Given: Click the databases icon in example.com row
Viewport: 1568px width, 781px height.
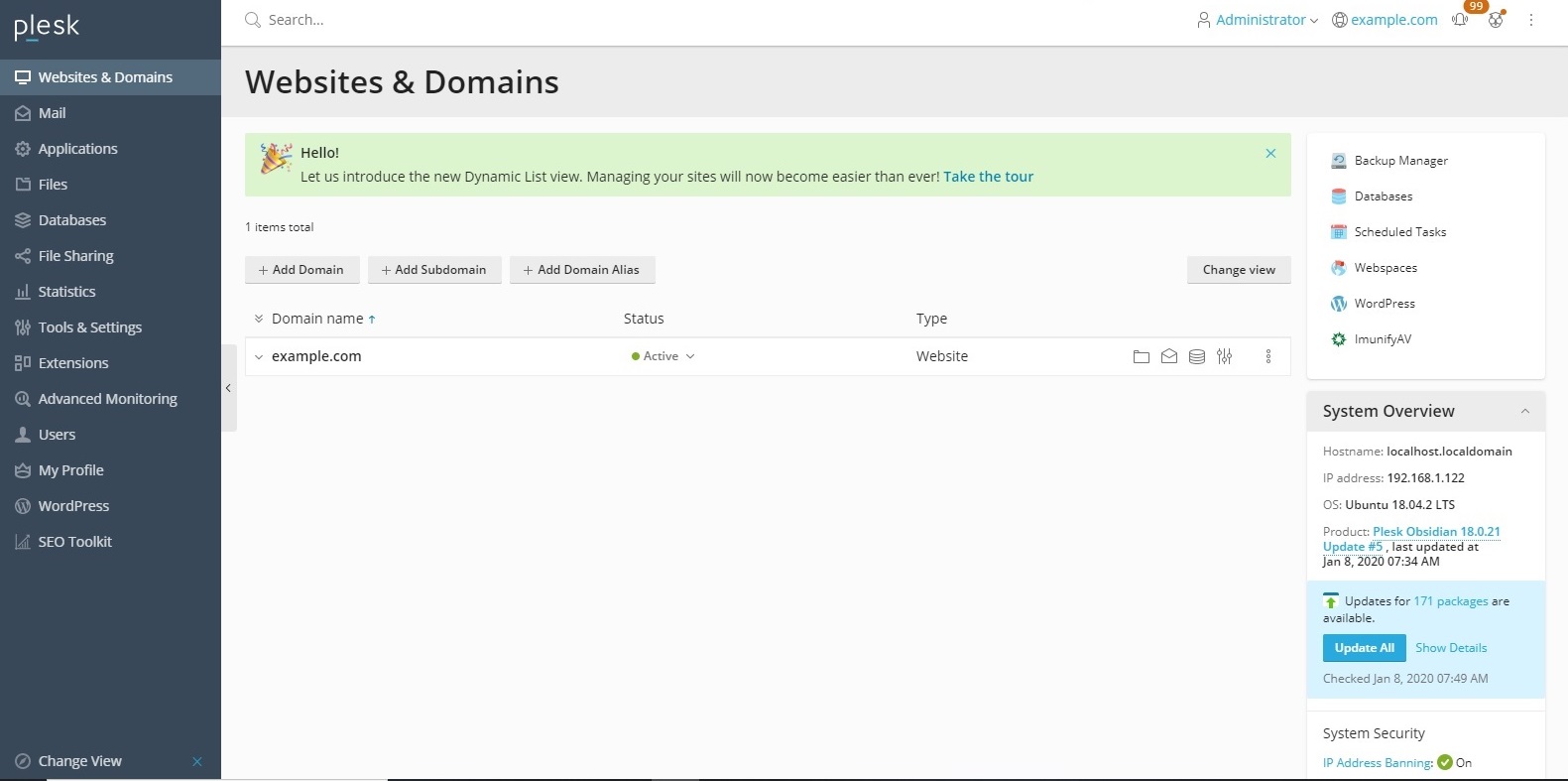Looking at the screenshot, I should pyautogui.click(x=1197, y=356).
